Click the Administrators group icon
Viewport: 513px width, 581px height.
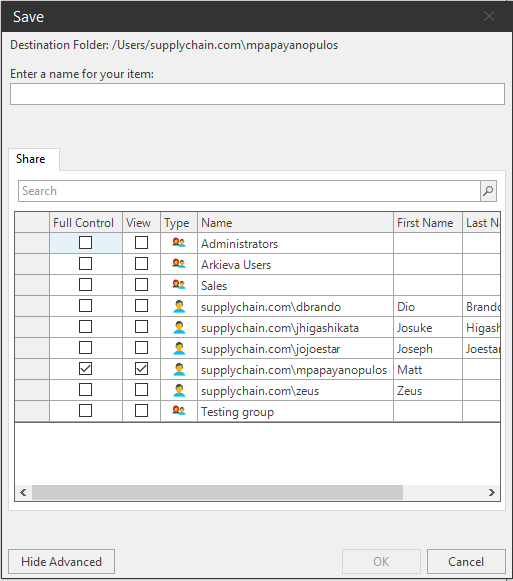[x=179, y=243]
